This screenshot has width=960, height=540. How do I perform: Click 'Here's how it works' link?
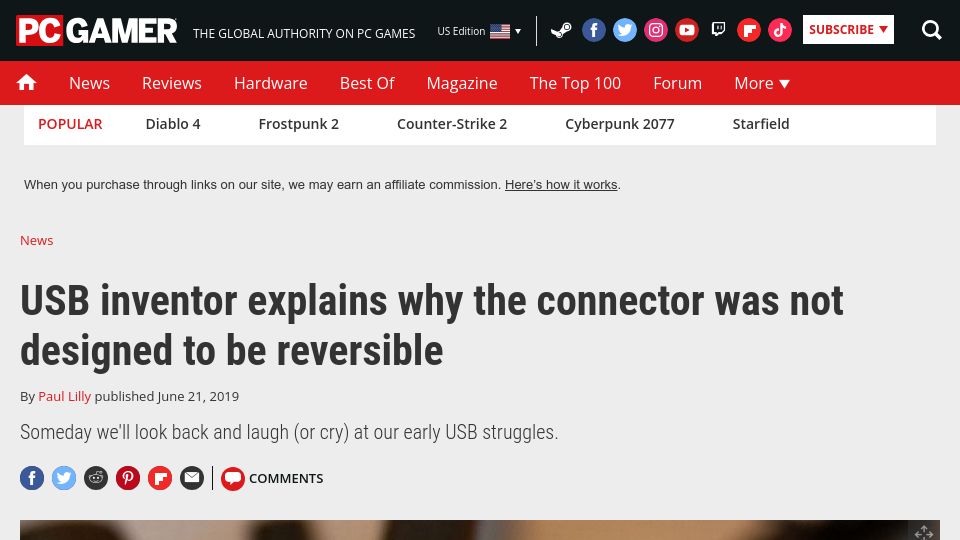[561, 185]
